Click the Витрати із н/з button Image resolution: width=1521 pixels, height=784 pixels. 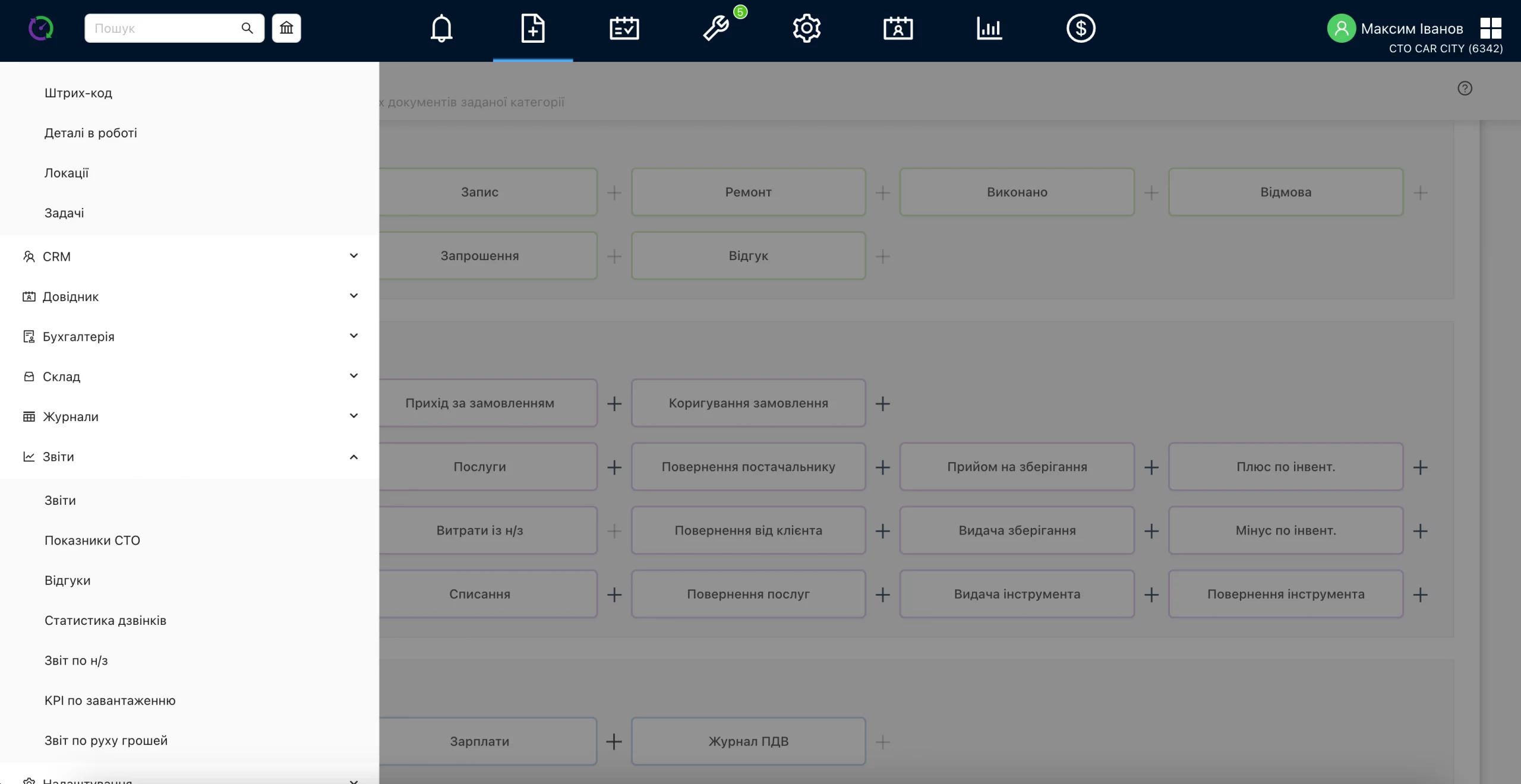(488, 530)
